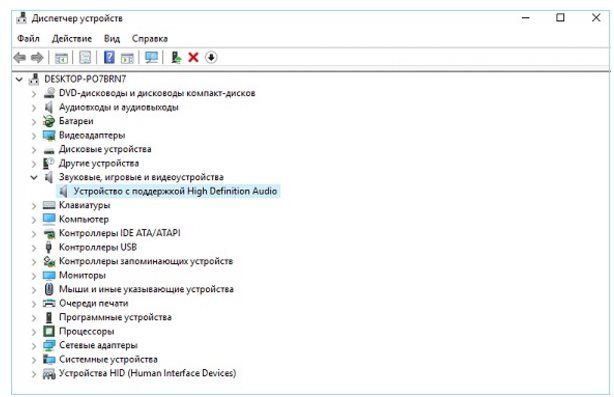Click the red X uninstall device icon
Viewport: 614px width, 397px height.
(193, 58)
